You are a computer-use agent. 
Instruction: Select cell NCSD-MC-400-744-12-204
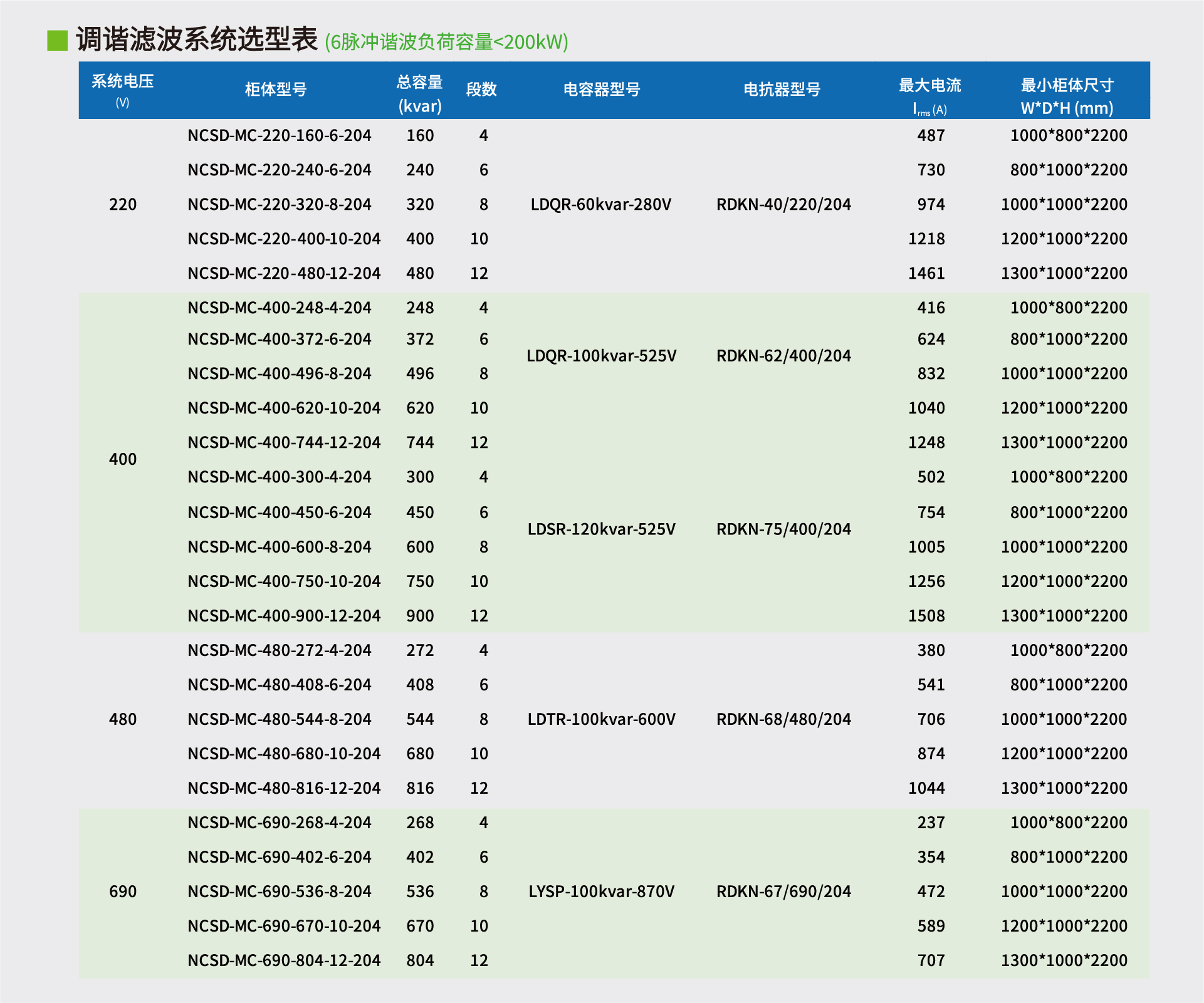(x=284, y=443)
